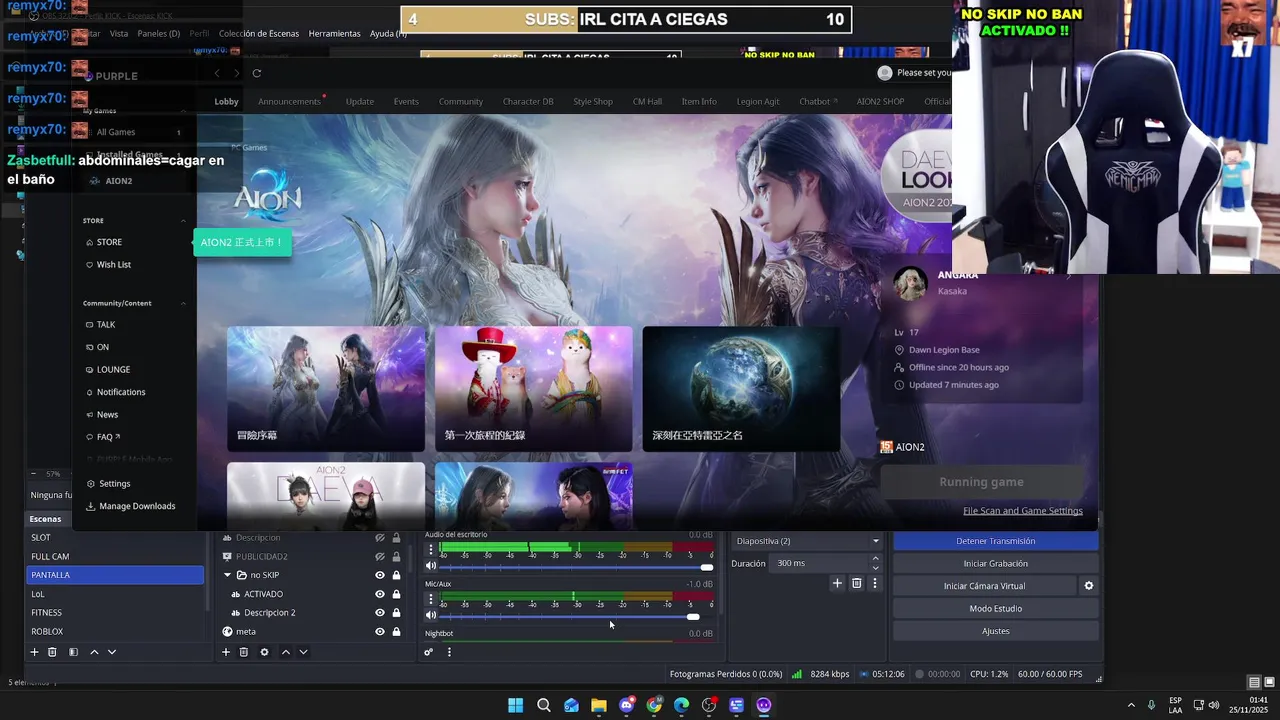This screenshot has width=1280, height=720.
Task: Delete scene with trash icon under Escenas list
Action: coord(52,652)
